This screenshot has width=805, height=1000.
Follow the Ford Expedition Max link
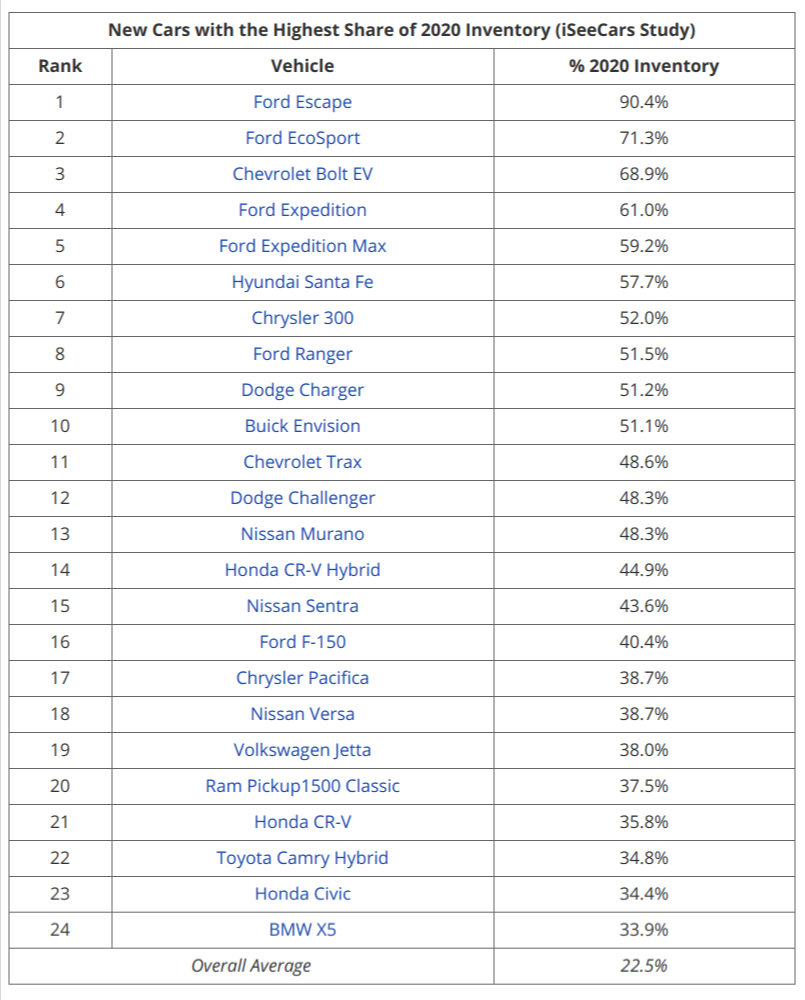(x=302, y=246)
